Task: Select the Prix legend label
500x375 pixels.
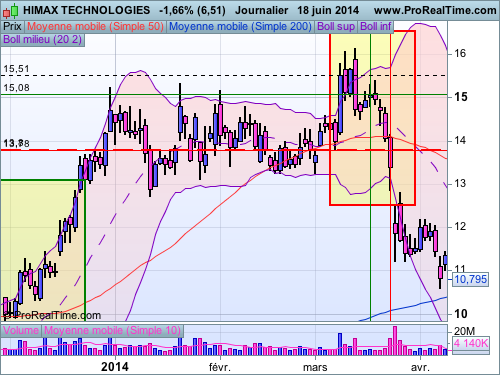Action: (x=13, y=26)
